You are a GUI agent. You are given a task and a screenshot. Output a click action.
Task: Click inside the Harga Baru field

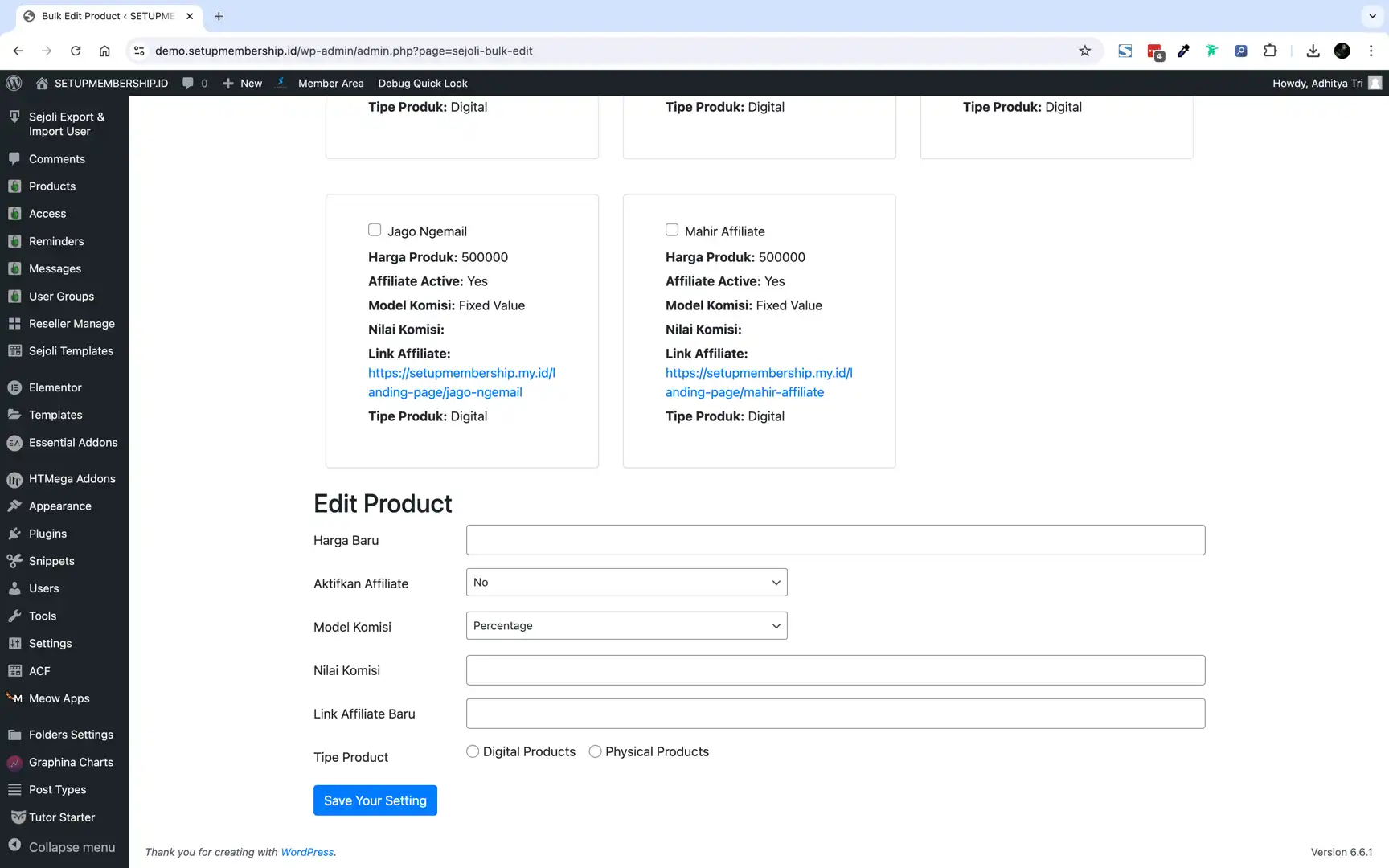[835, 539]
